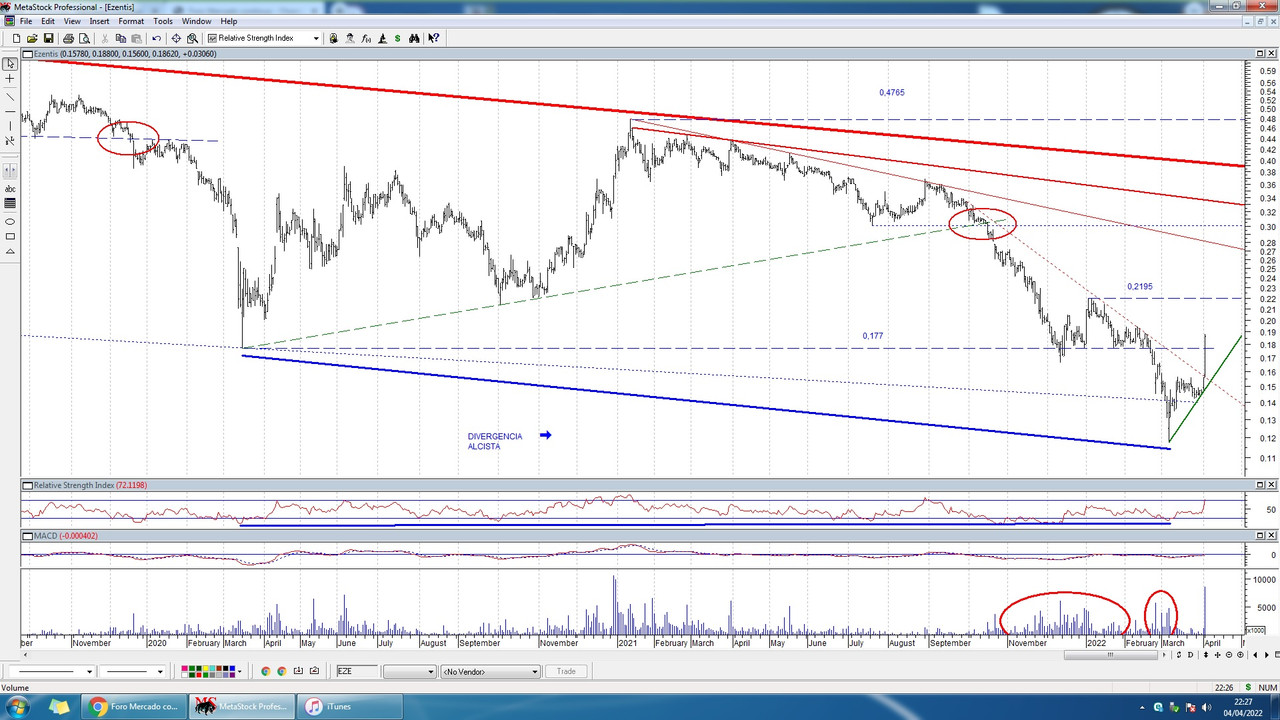The width and height of the screenshot is (1280, 720).
Task: Click the zoom magnifier toolbar icon
Action: click(x=192, y=38)
